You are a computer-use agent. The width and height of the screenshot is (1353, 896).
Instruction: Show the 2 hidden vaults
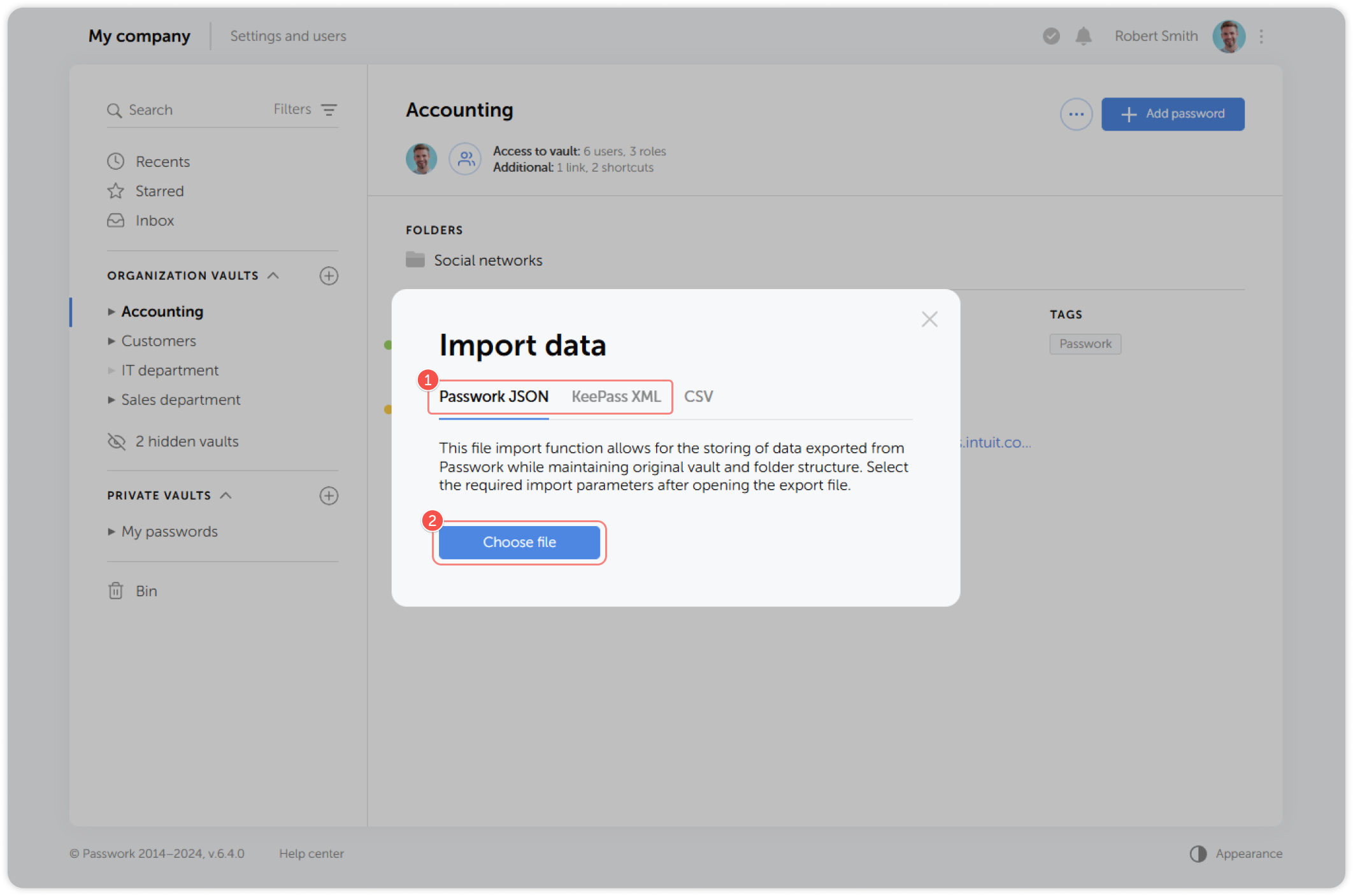point(187,441)
